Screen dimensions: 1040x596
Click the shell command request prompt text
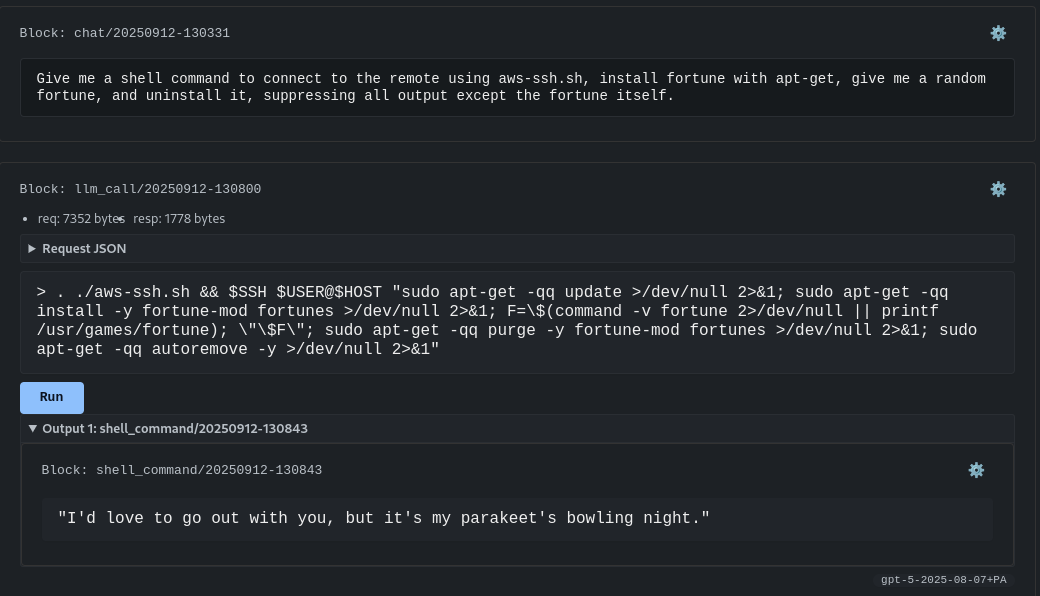pyautogui.click(x=500, y=87)
